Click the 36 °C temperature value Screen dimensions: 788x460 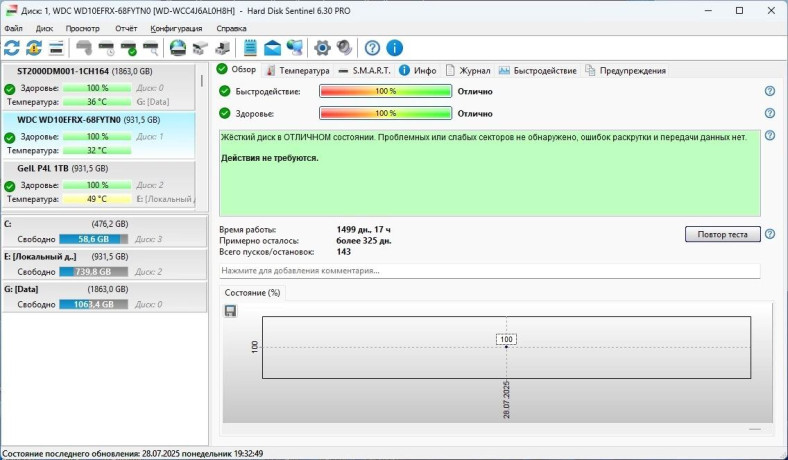click(x=97, y=102)
